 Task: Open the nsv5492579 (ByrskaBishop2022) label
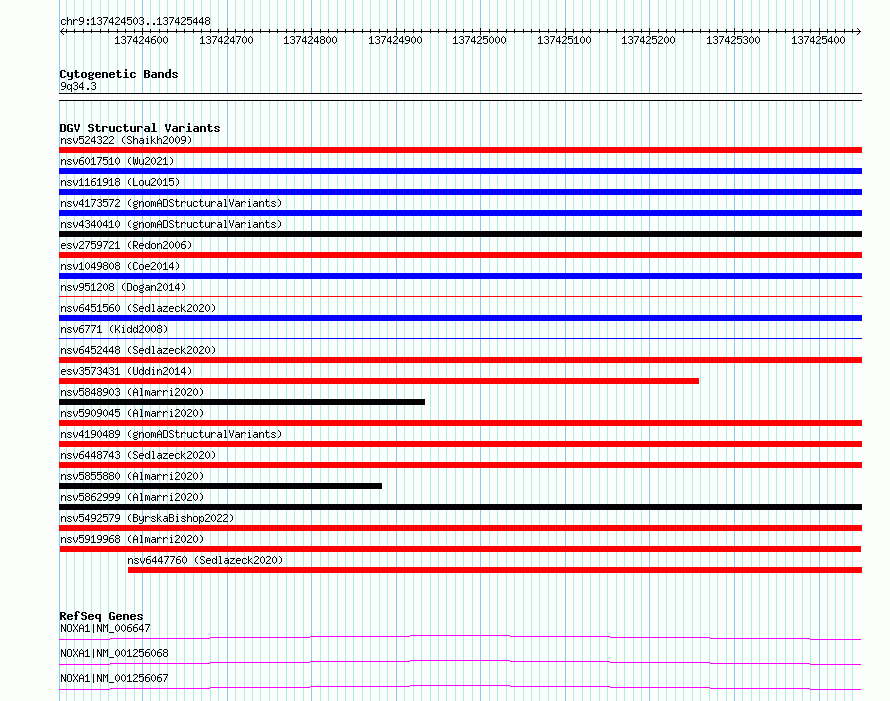click(x=147, y=518)
